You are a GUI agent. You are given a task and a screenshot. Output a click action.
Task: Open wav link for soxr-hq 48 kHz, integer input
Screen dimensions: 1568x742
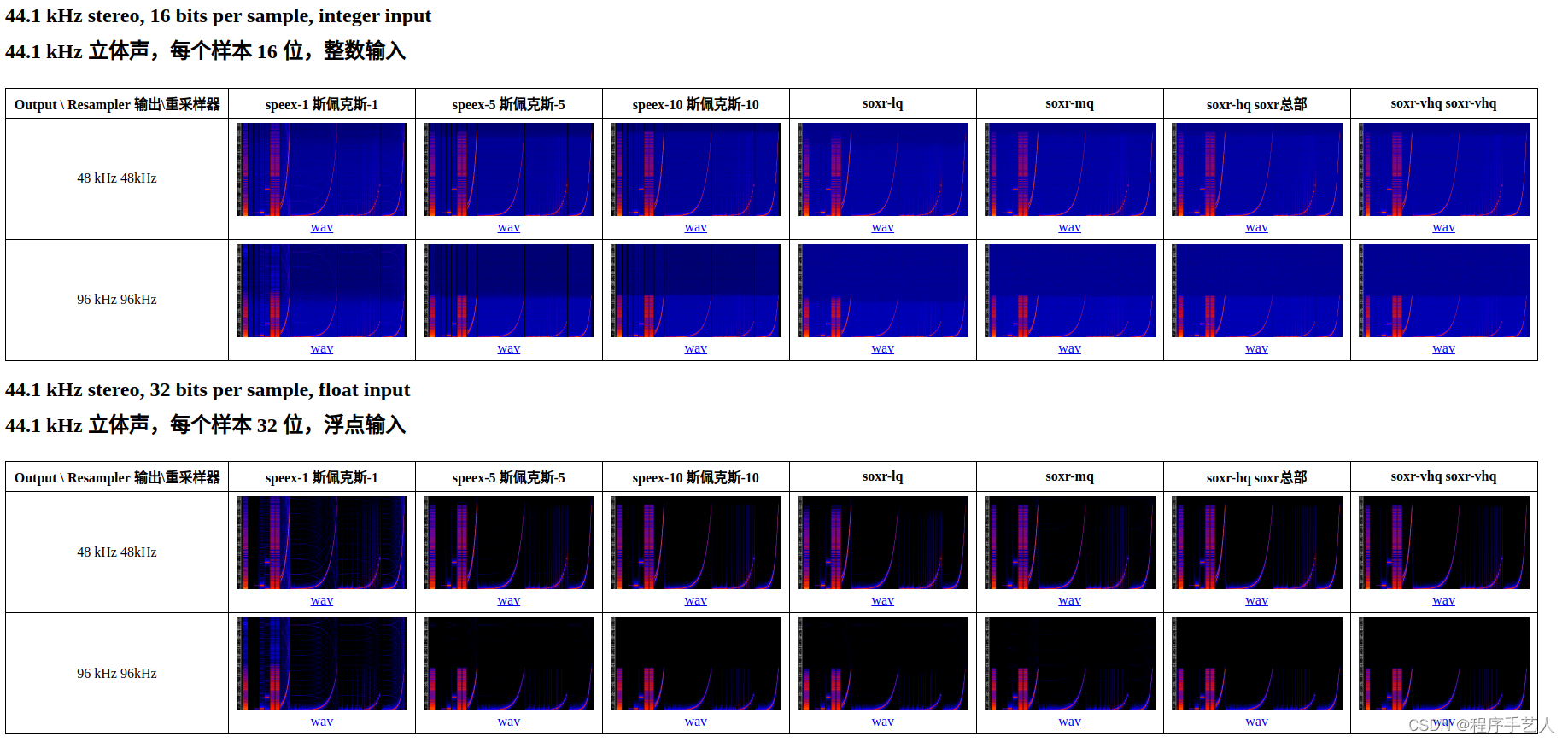click(x=1257, y=227)
